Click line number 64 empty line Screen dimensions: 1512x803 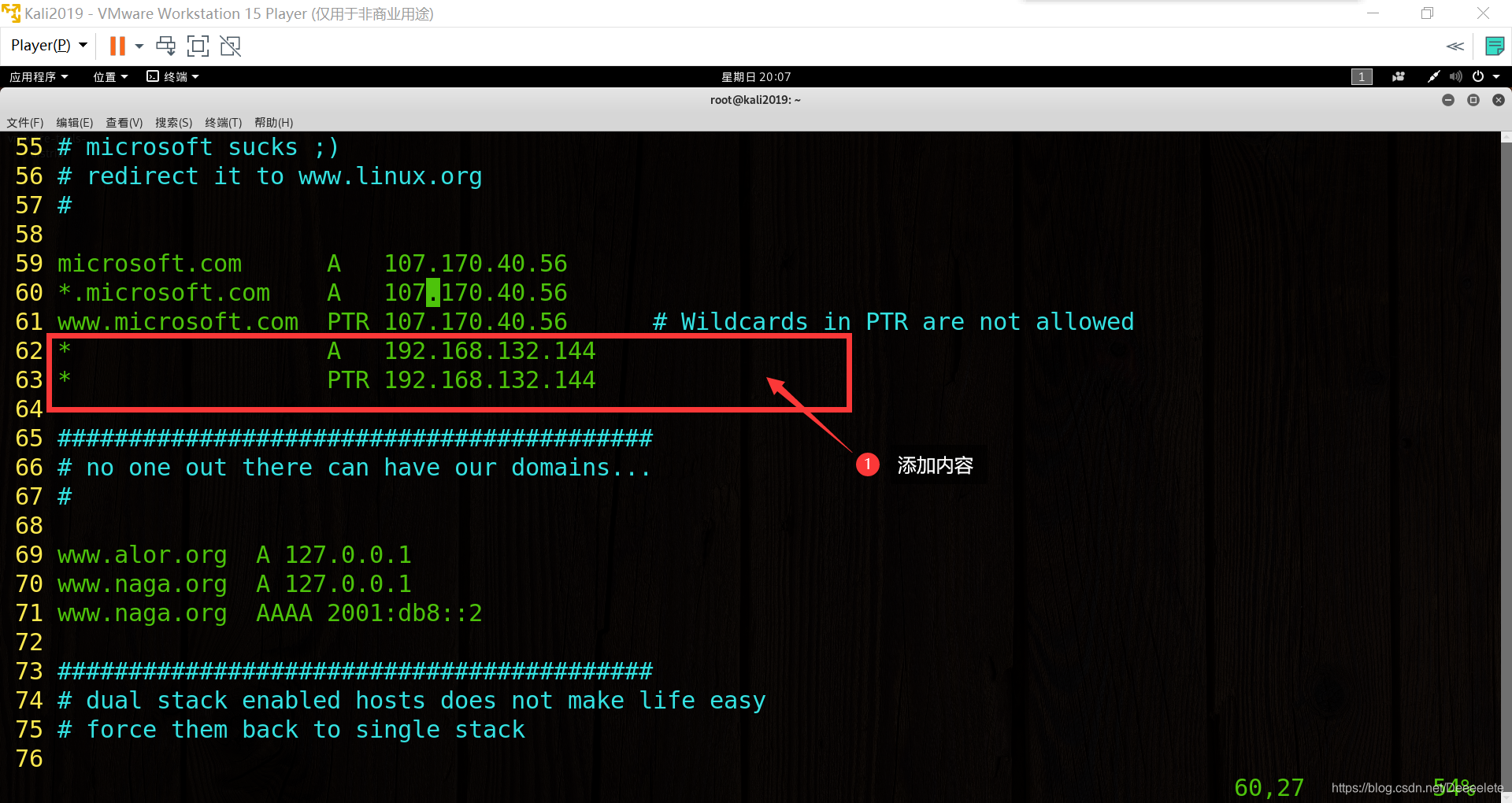tap(29, 409)
